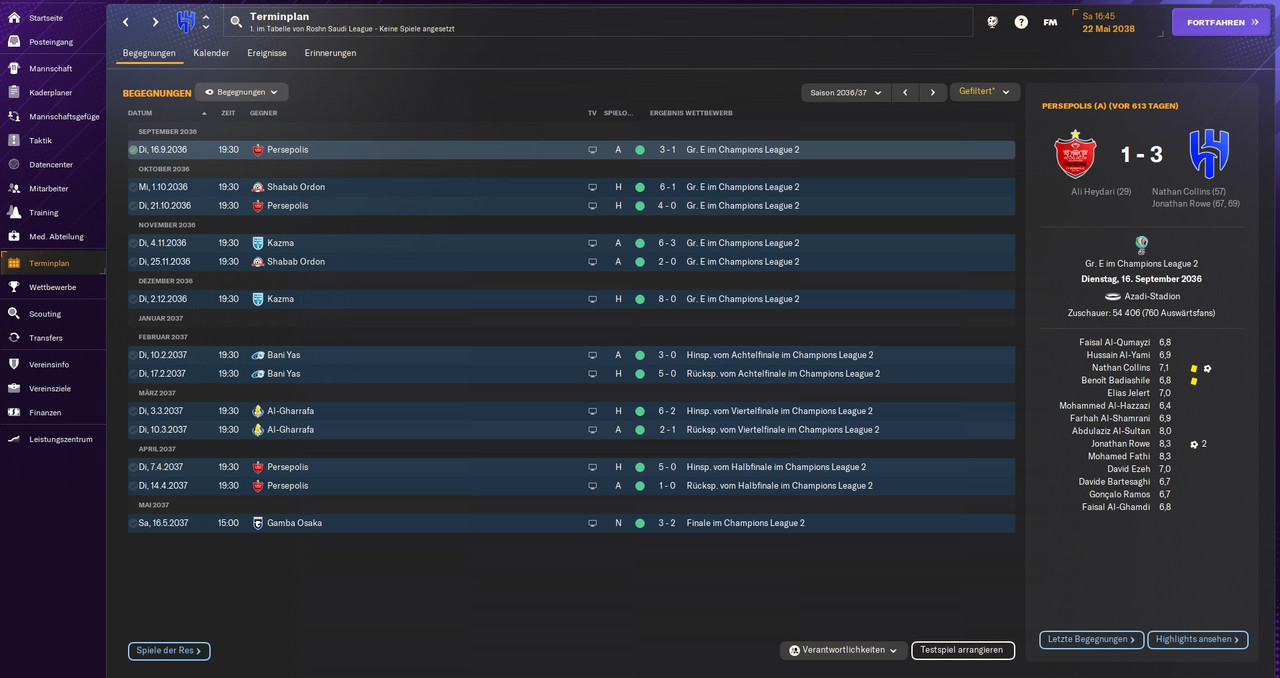The height and width of the screenshot is (678, 1280).
Task: Click the Al-Hilal club badge in header
Action: (186, 22)
